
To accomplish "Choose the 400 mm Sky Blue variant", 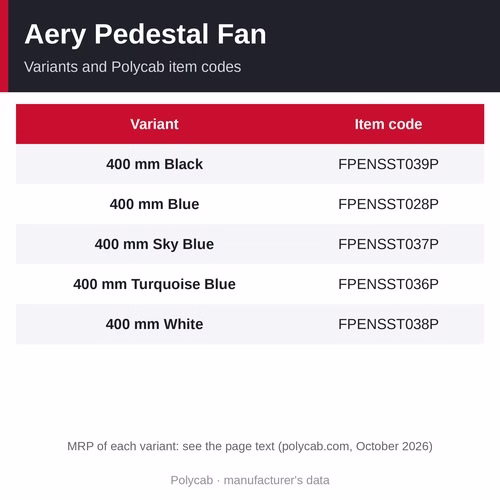I will point(154,244).
